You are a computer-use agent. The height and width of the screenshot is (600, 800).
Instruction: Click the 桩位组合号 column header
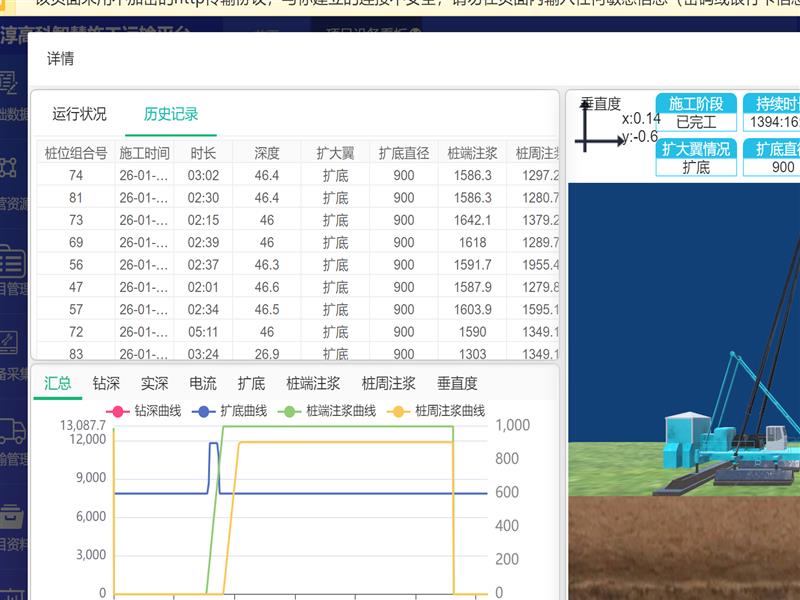(x=76, y=153)
